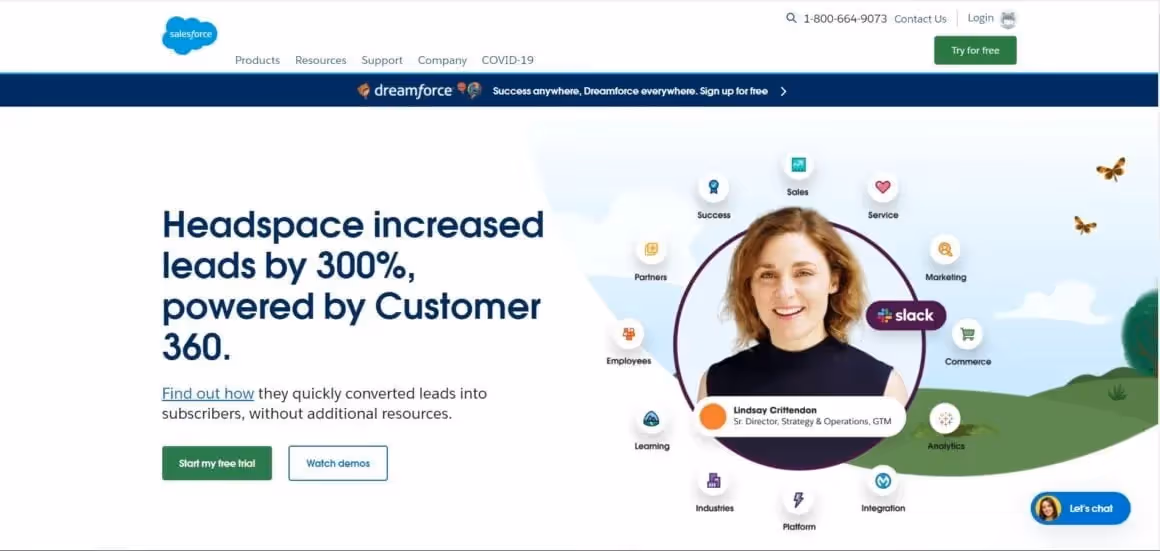Image resolution: width=1160 pixels, height=551 pixels.
Task: Follow the Find out how link
Action: (208, 393)
